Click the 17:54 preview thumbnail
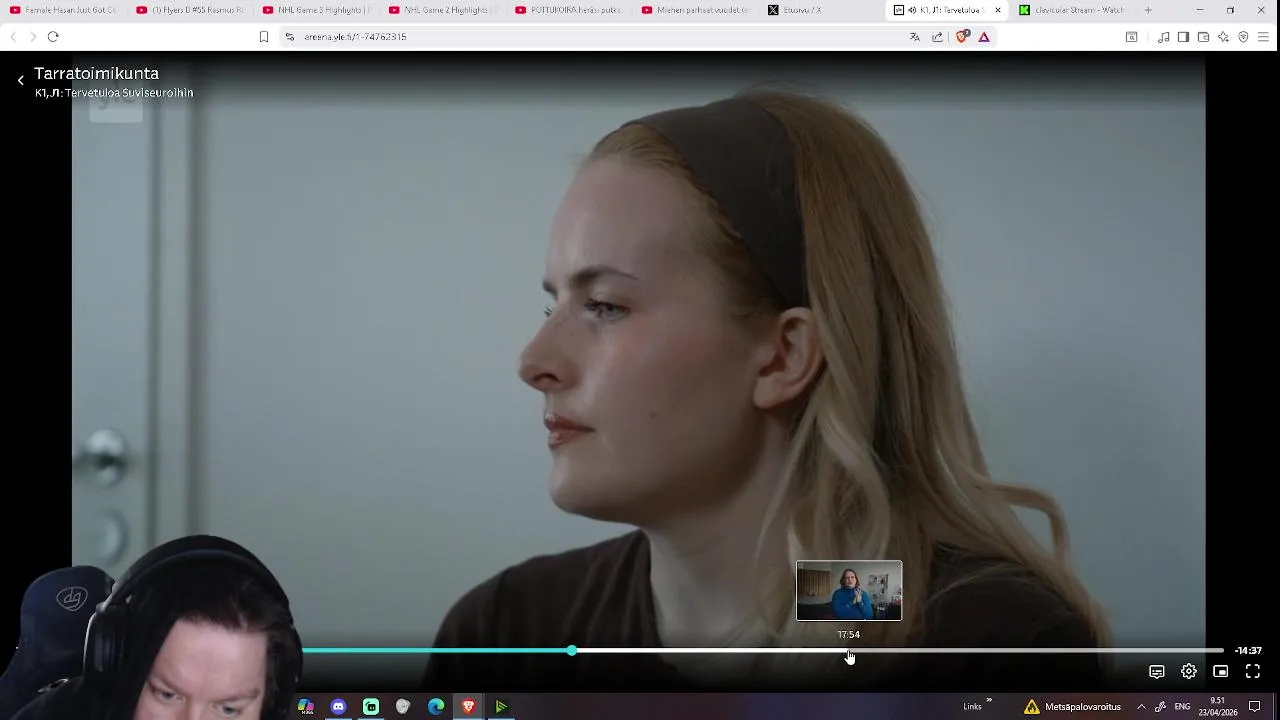This screenshot has height=720, width=1280. (849, 591)
